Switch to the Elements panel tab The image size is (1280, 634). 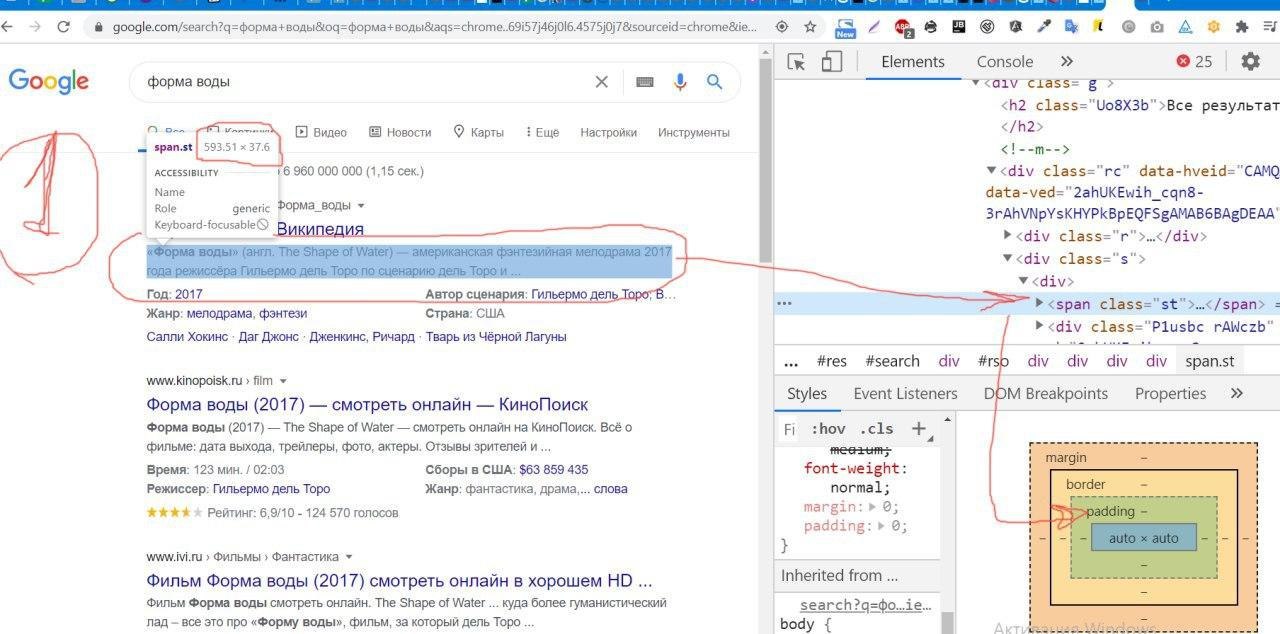coord(912,62)
